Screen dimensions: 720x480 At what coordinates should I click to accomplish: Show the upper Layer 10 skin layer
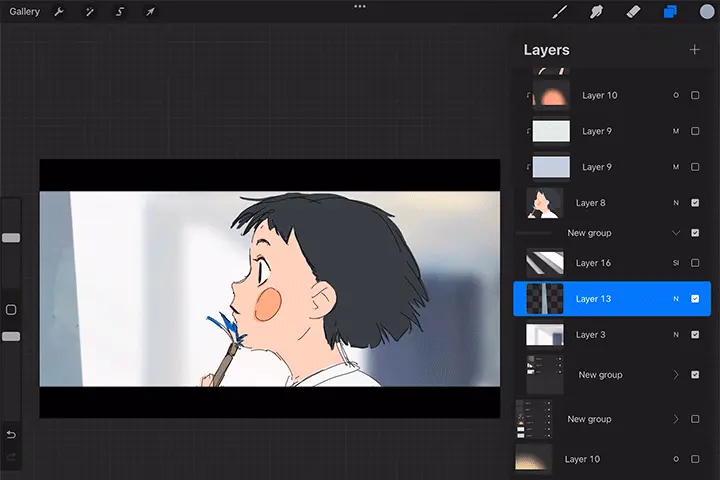pyautogui.click(x=695, y=95)
